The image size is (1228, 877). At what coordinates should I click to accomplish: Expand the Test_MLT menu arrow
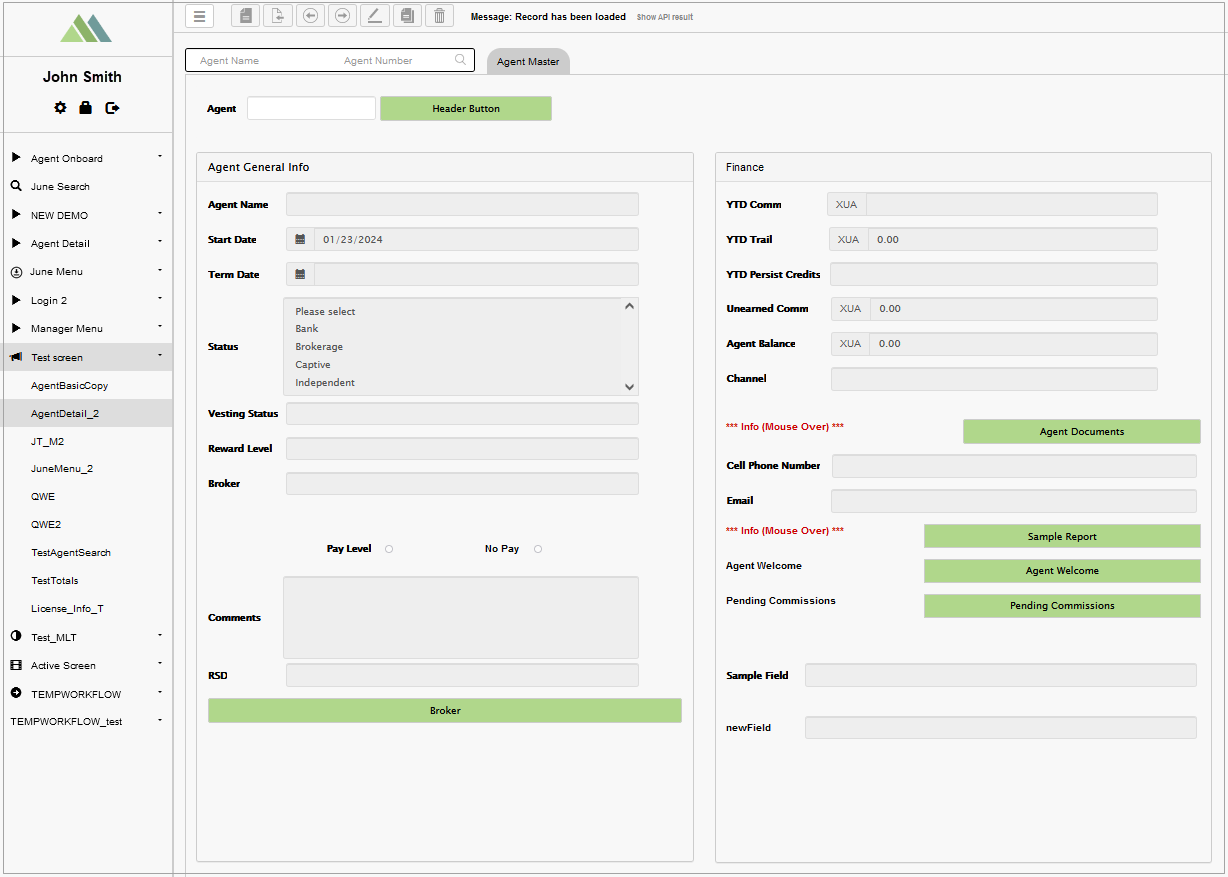coord(160,636)
